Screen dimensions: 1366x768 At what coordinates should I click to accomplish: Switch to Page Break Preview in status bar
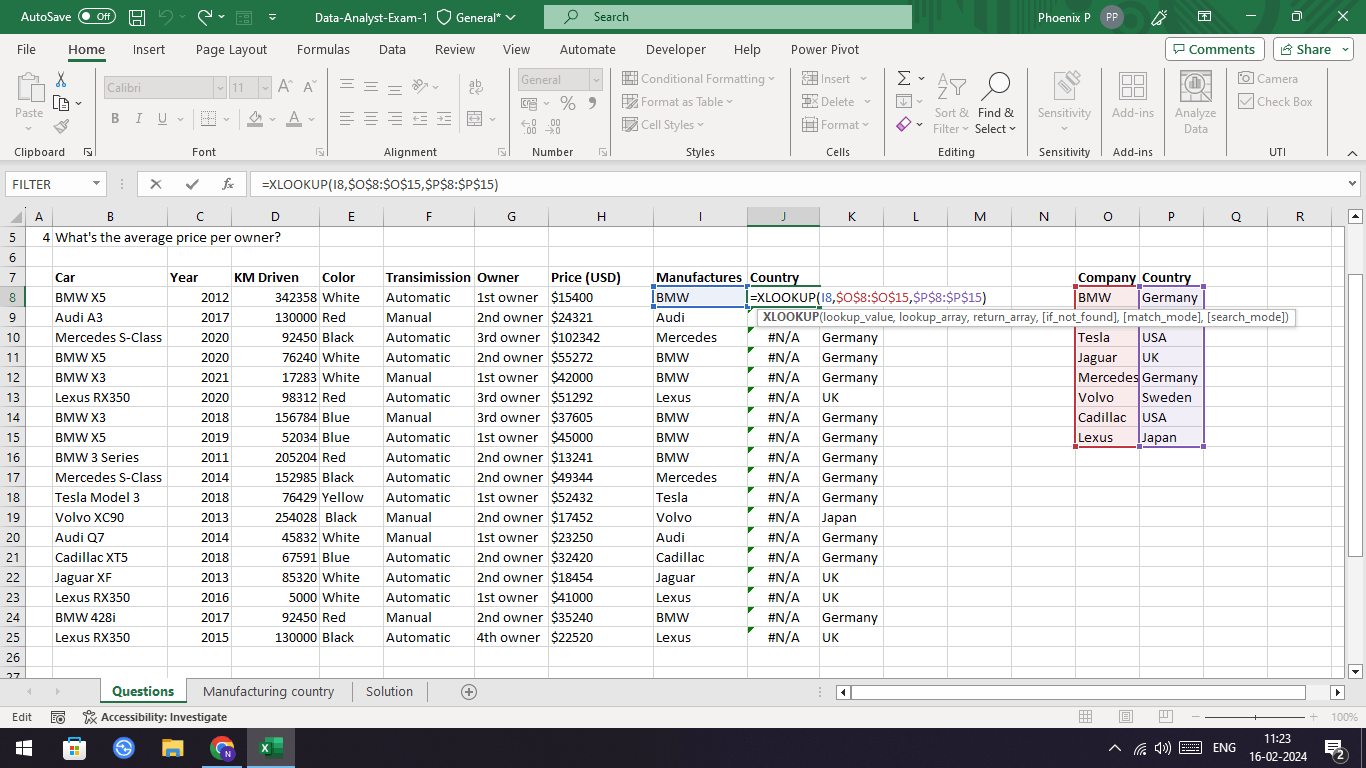1164,717
